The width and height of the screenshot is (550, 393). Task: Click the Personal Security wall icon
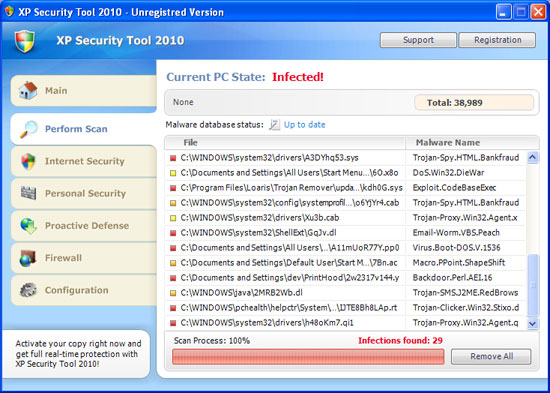[x=28, y=193]
